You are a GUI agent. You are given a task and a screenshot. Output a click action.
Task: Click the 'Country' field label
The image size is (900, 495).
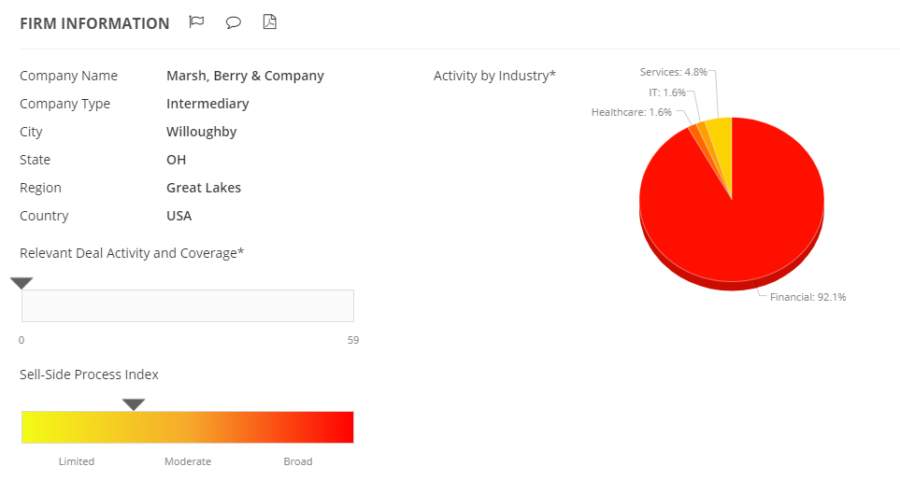[x=44, y=216]
